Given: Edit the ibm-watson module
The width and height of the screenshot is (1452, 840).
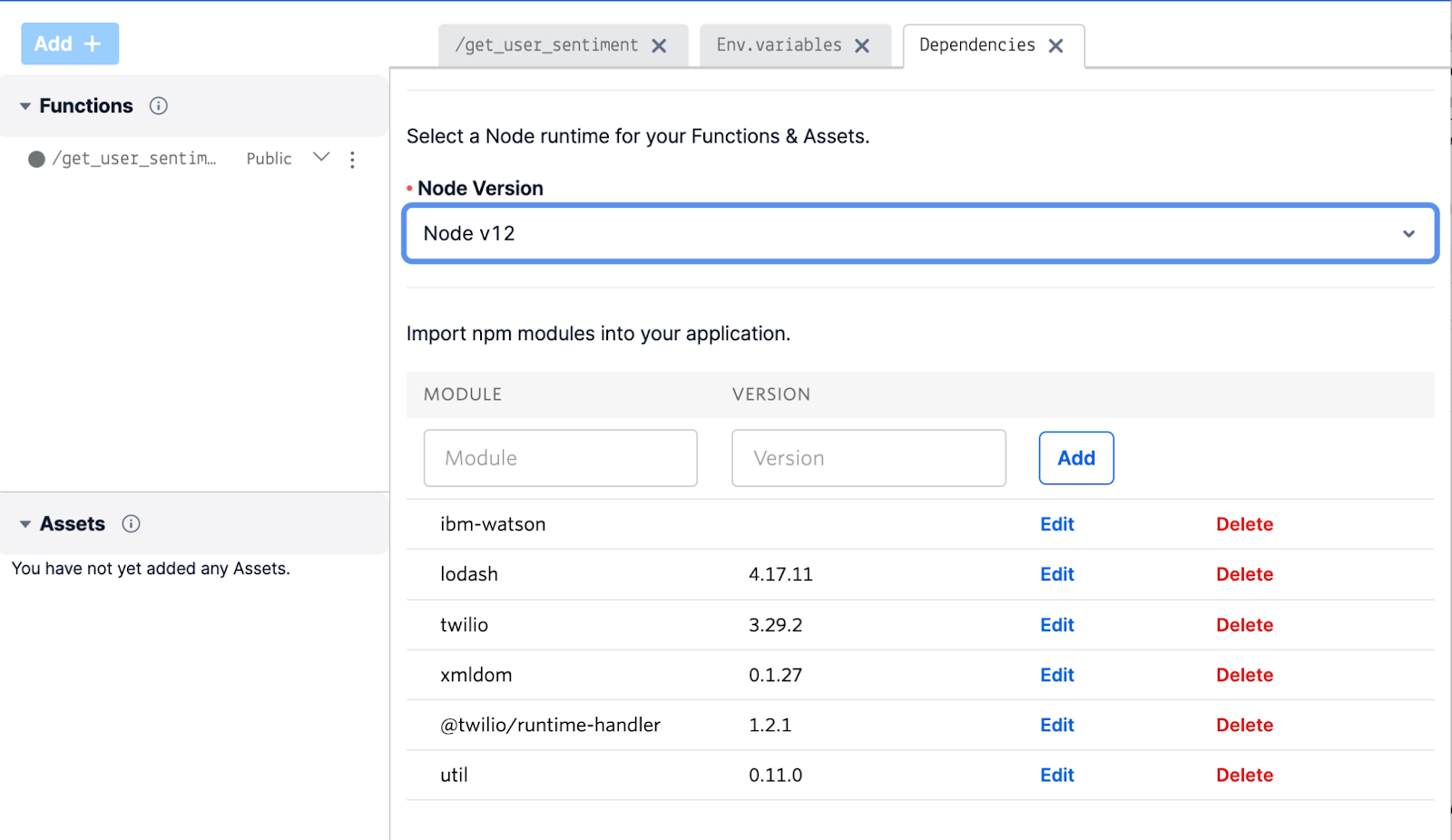Looking at the screenshot, I should (x=1057, y=524).
